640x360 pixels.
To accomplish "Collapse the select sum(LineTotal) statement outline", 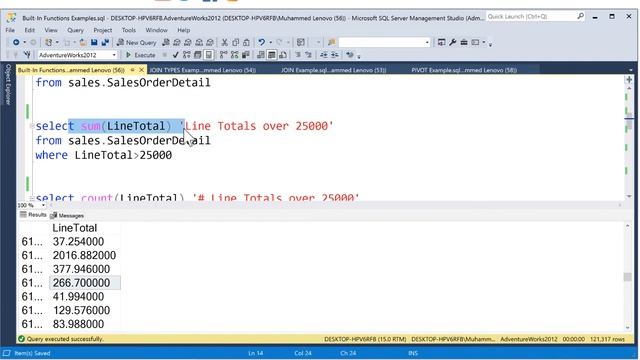I will click(x=32, y=126).
